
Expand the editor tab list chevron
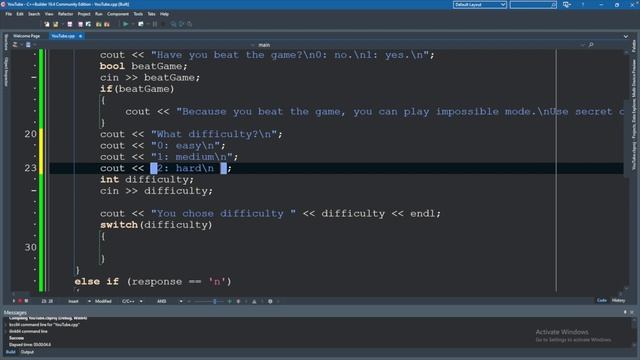(x=626, y=36)
